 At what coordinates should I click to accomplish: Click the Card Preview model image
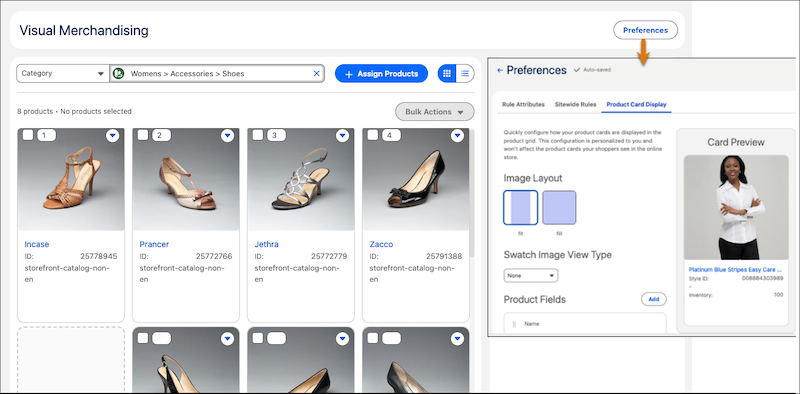[x=736, y=208]
